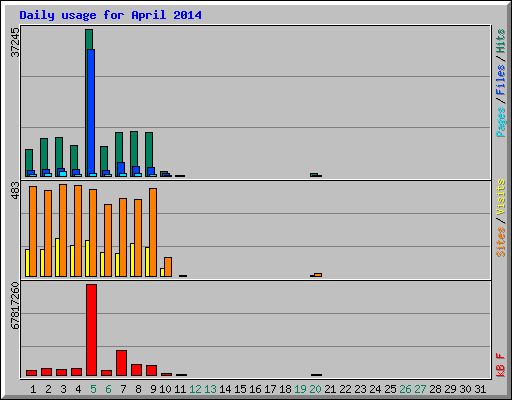Screen dimensions: 512x400
Task: Click day label 16 on the x-axis
Action: (x=255, y=389)
